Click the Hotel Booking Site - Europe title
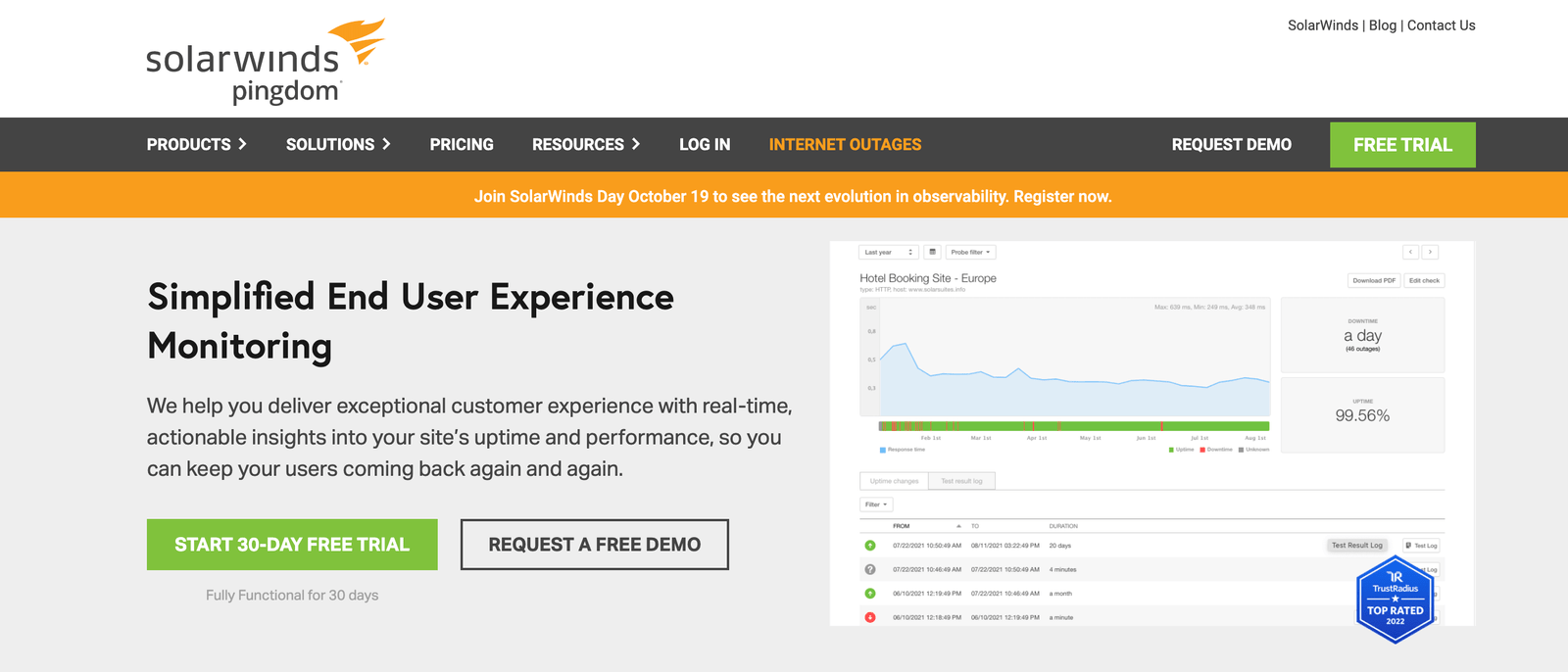The image size is (1568, 672). coord(928,278)
